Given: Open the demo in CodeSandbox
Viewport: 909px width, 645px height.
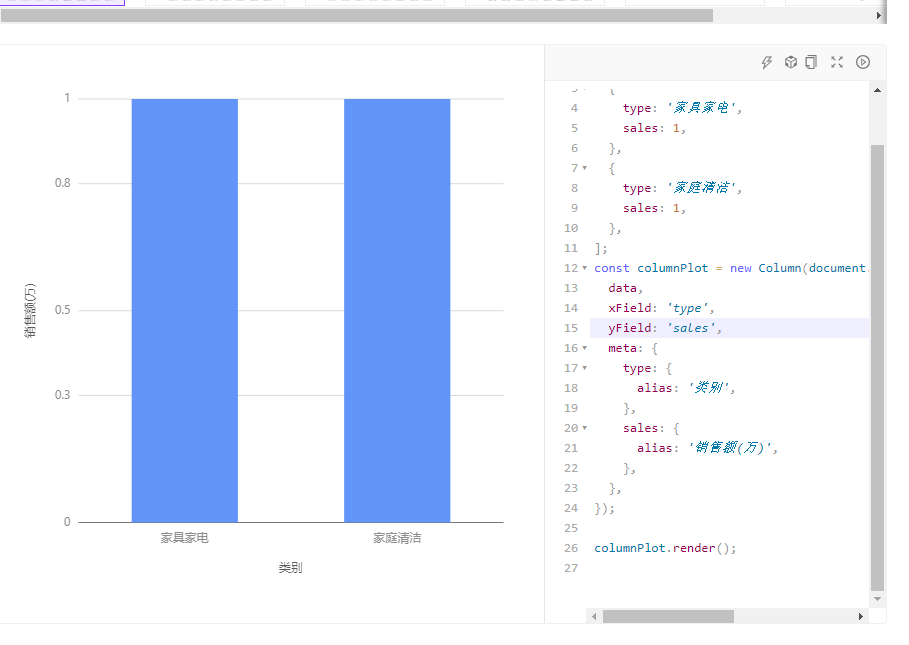Looking at the screenshot, I should tap(790, 61).
